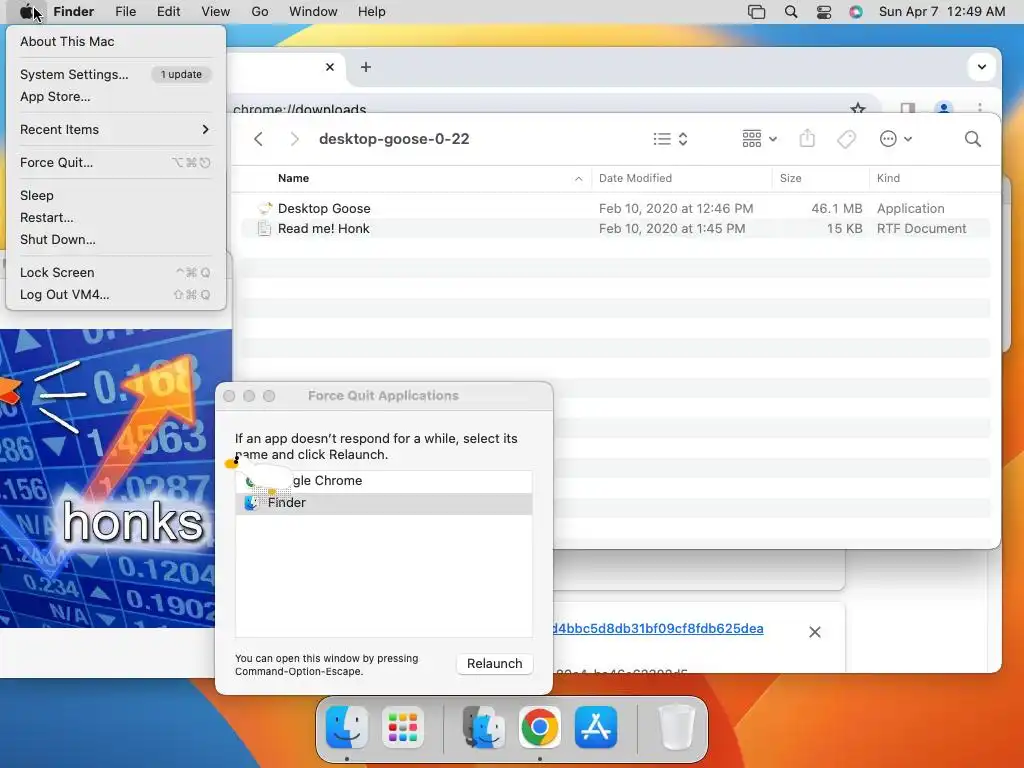Open the File menu

125,12
